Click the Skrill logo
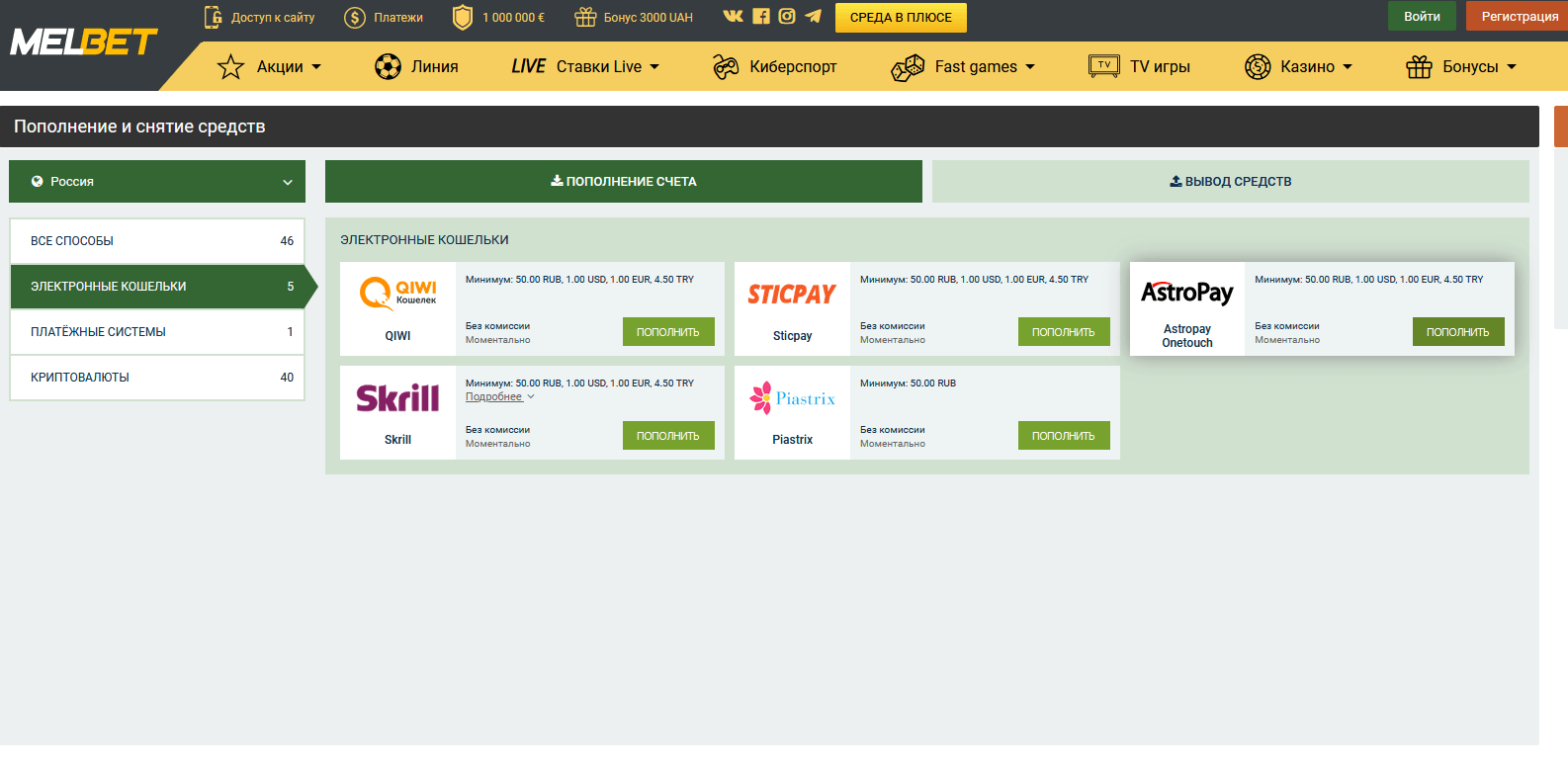 (x=397, y=398)
